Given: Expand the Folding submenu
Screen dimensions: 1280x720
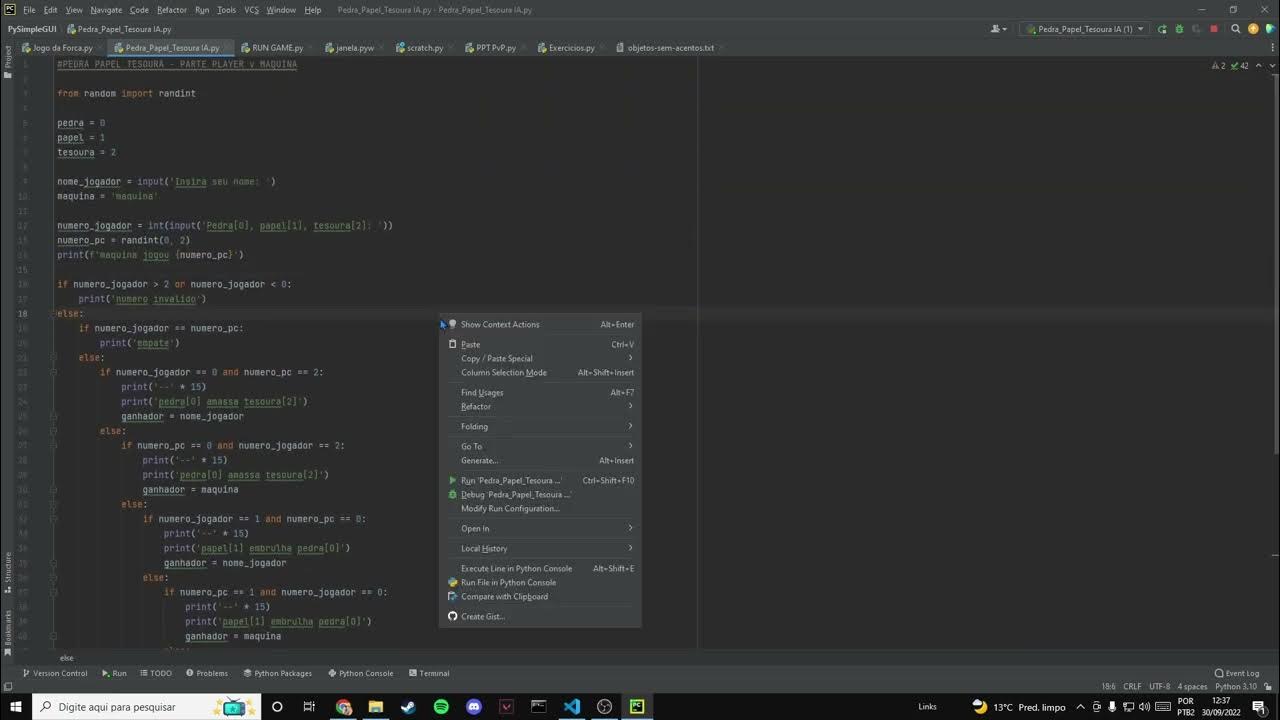Looking at the screenshot, I should (x=540, y=427).
